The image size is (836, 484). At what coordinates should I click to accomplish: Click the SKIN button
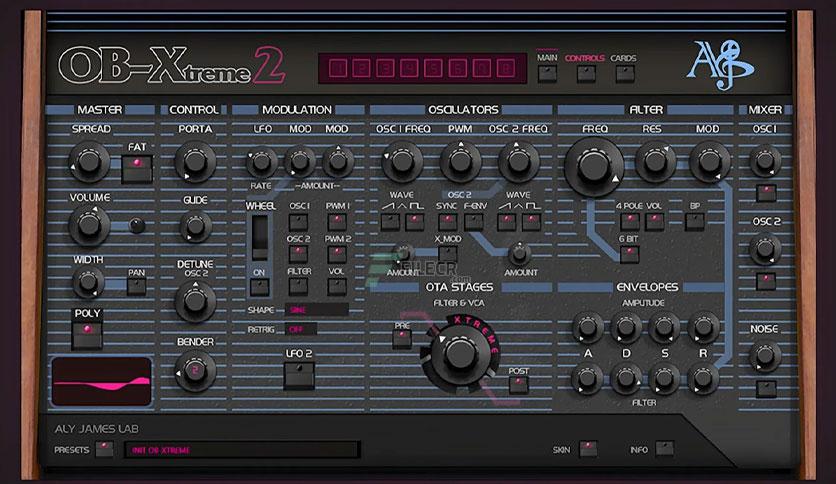tap(588, 449)
